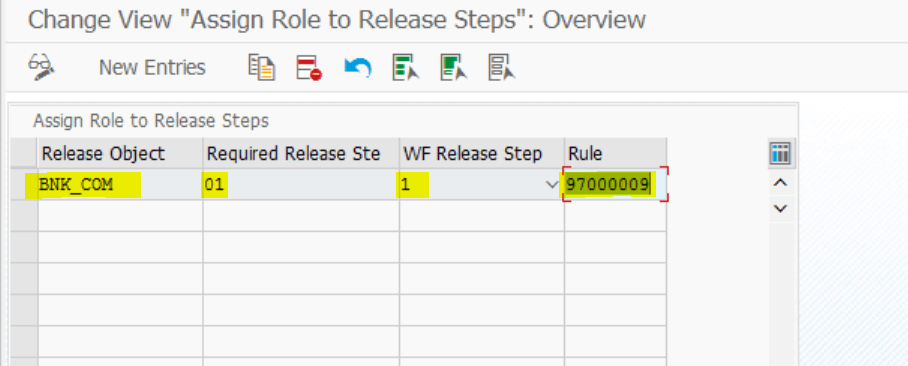Select the BNK_COM row via row selector
The height and width of the screenshot is (366, 908).
24,185
